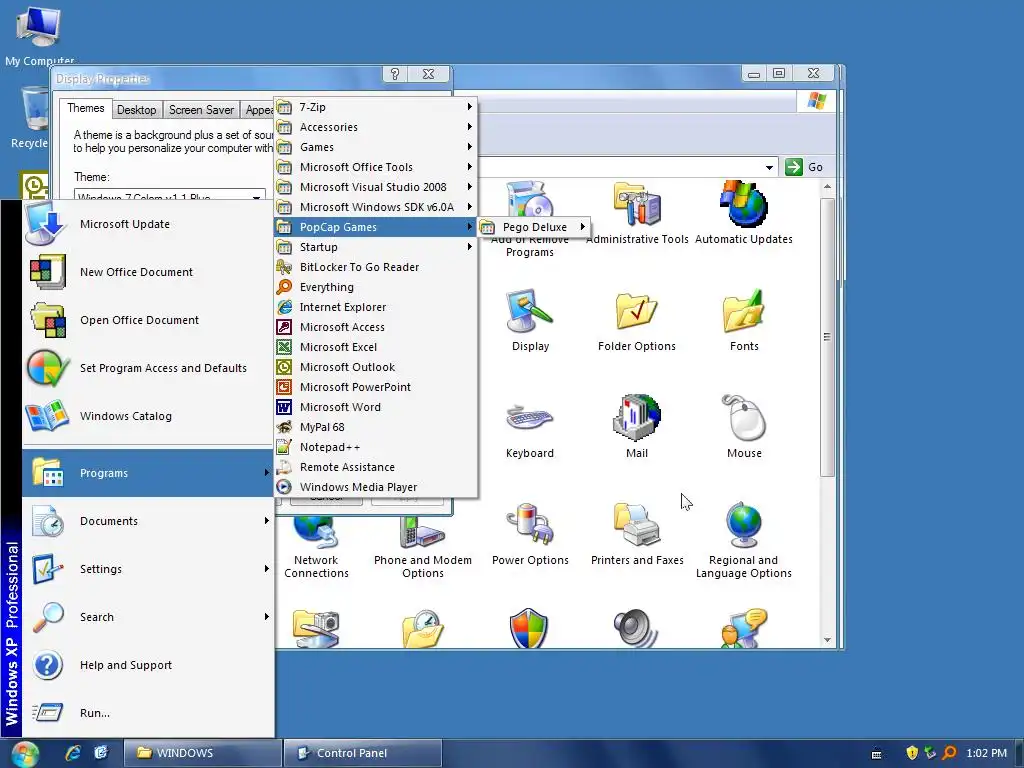Expand the 7-Zip program folder

point(376,107)
